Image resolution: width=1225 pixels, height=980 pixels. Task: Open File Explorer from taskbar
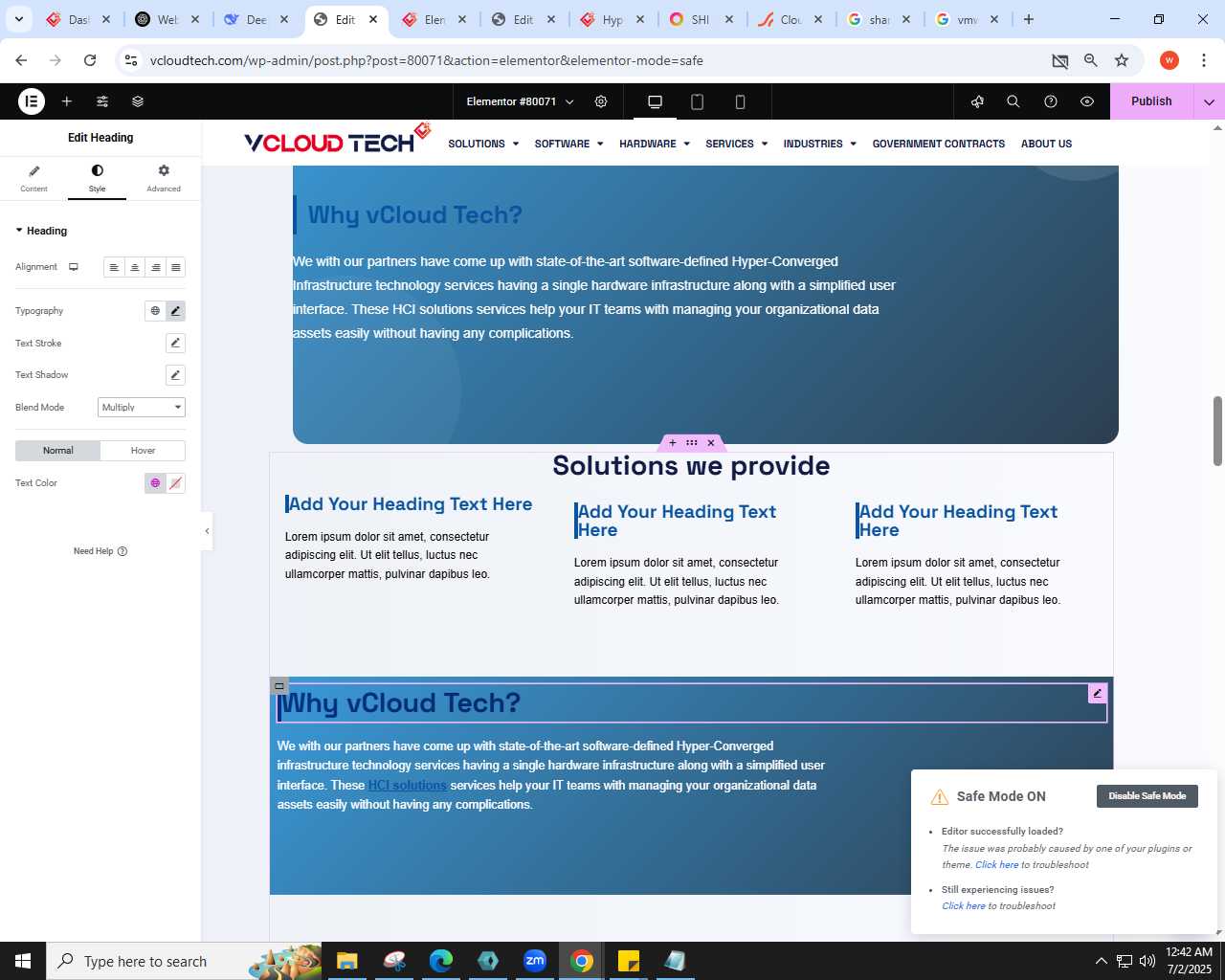pos(347,961)
